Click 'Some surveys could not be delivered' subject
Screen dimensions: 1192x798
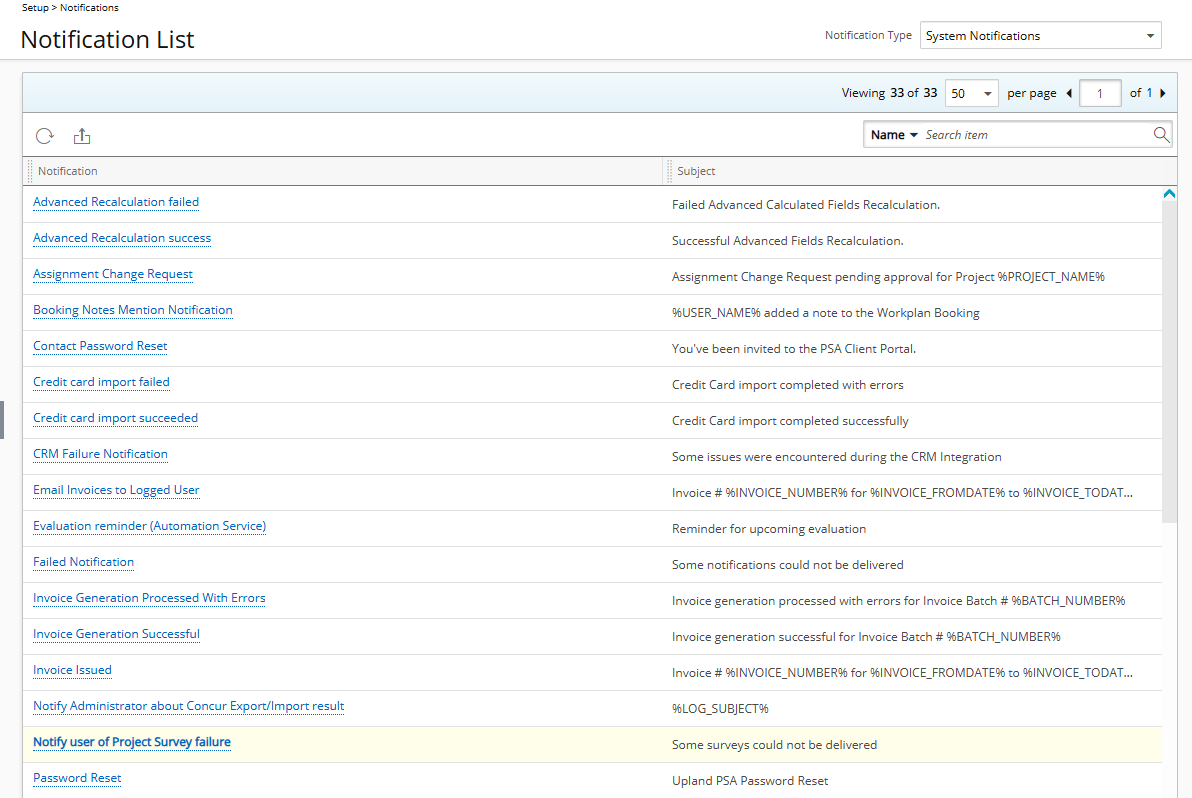[x=774, y=745]
